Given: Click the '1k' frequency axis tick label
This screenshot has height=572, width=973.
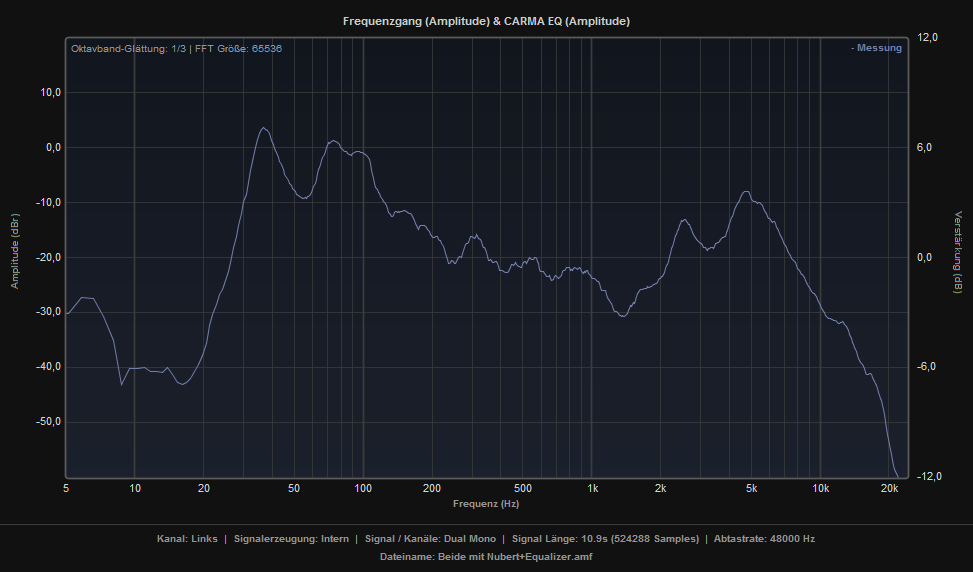Looking at the screenshot, I should [x=593, y=489].
